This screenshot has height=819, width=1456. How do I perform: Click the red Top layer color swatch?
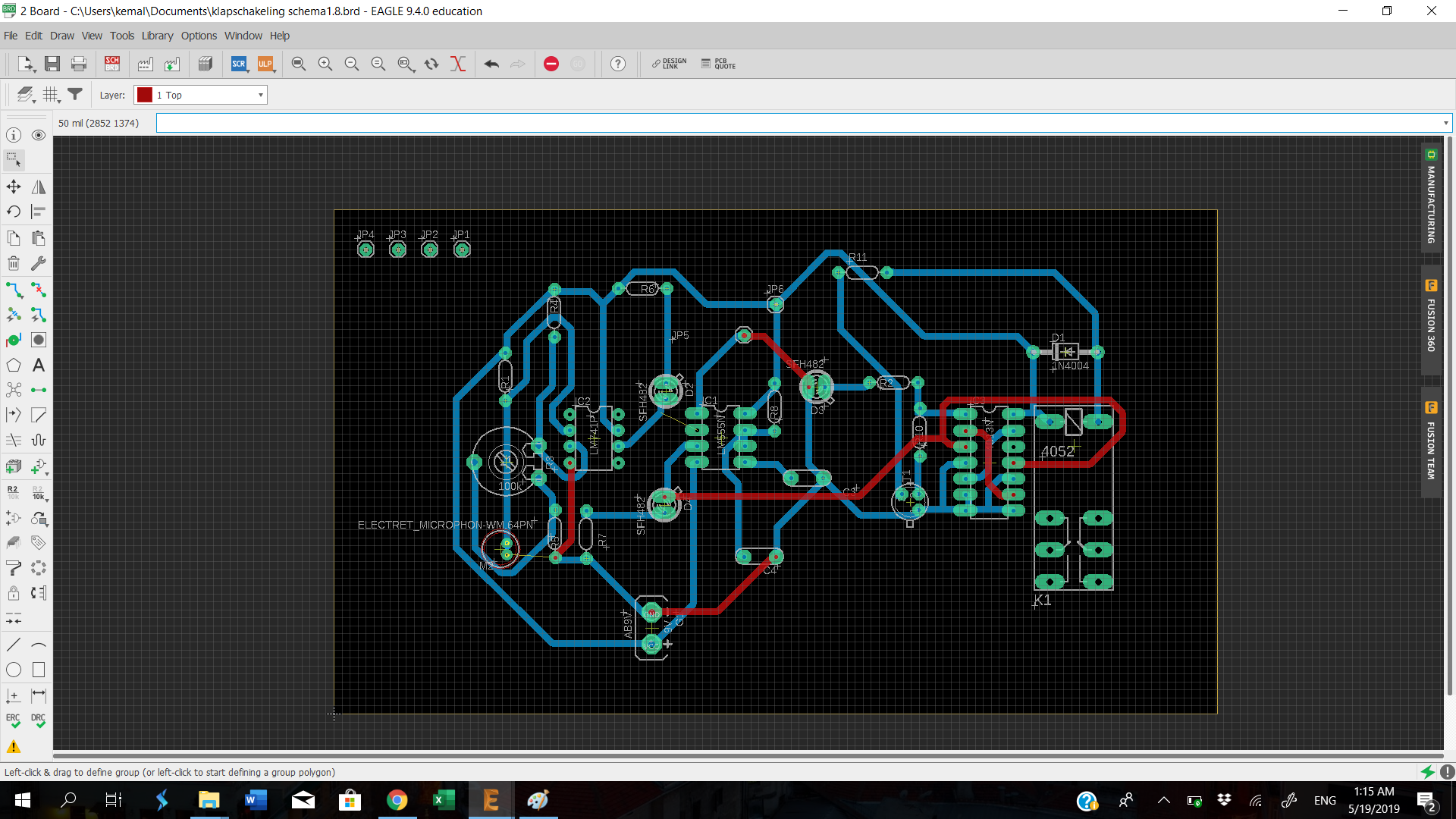[x=145, y=95]
